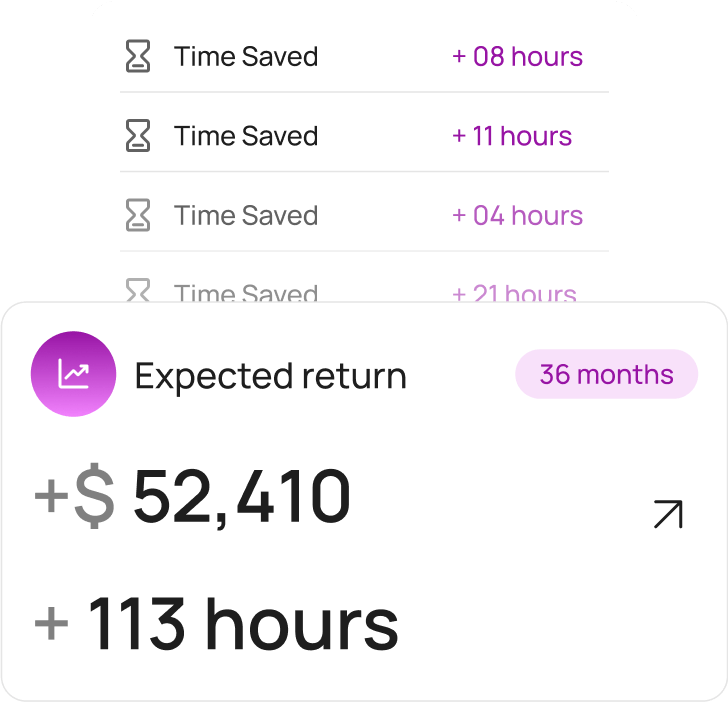The image size is (728, 702).
Task: Open details with the diagonal arrow icon
Action: (667, 514)
